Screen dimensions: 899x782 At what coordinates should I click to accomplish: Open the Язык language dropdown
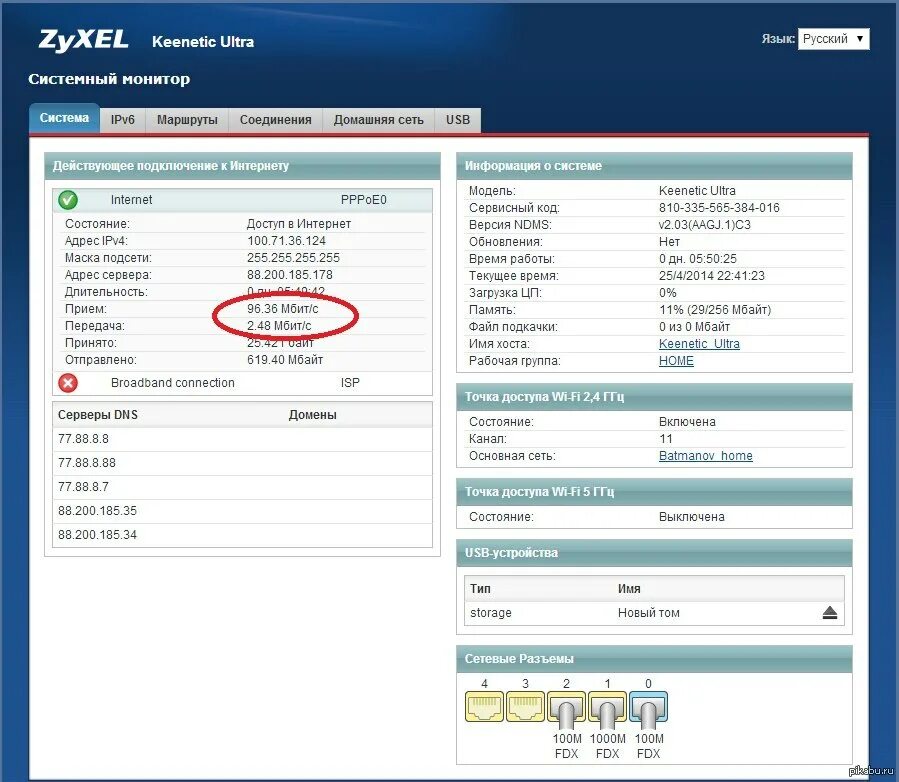tap(834, 39)
